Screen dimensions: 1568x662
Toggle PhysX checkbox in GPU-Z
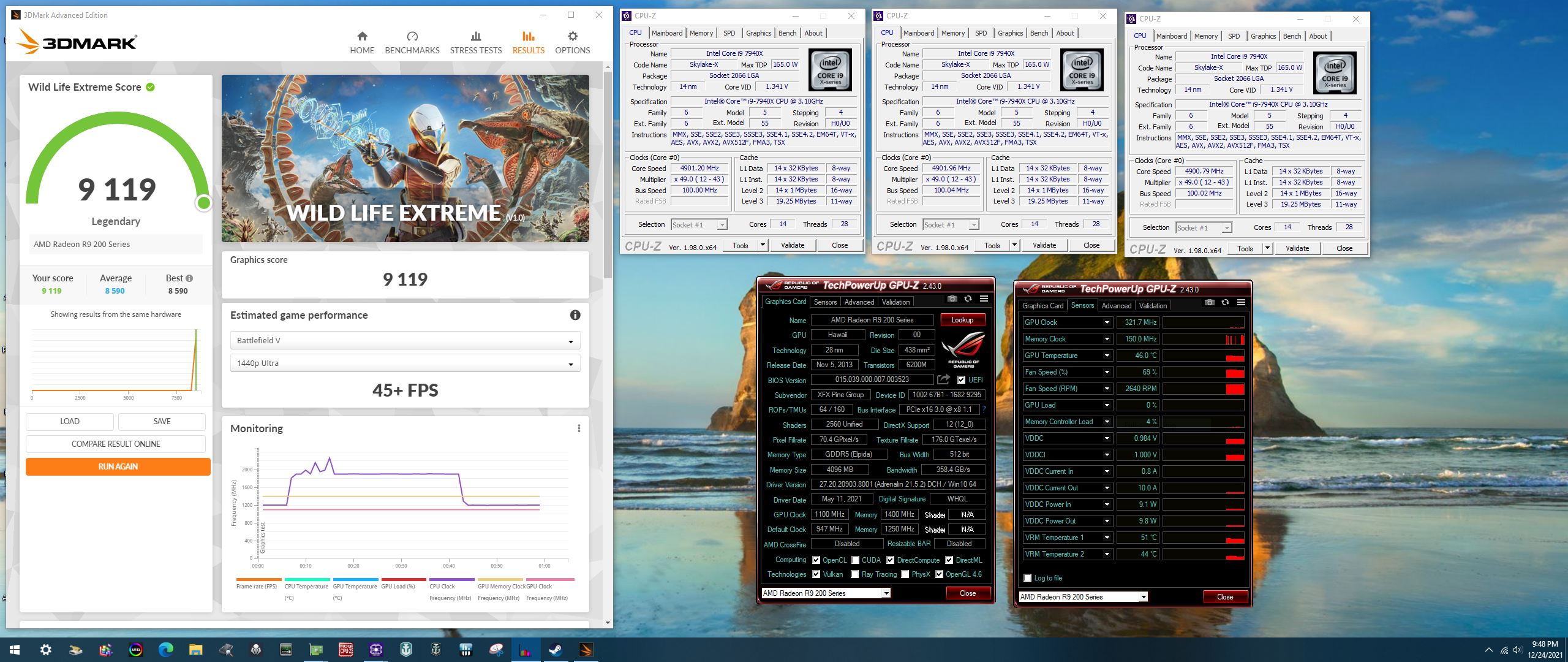[905, 574]
